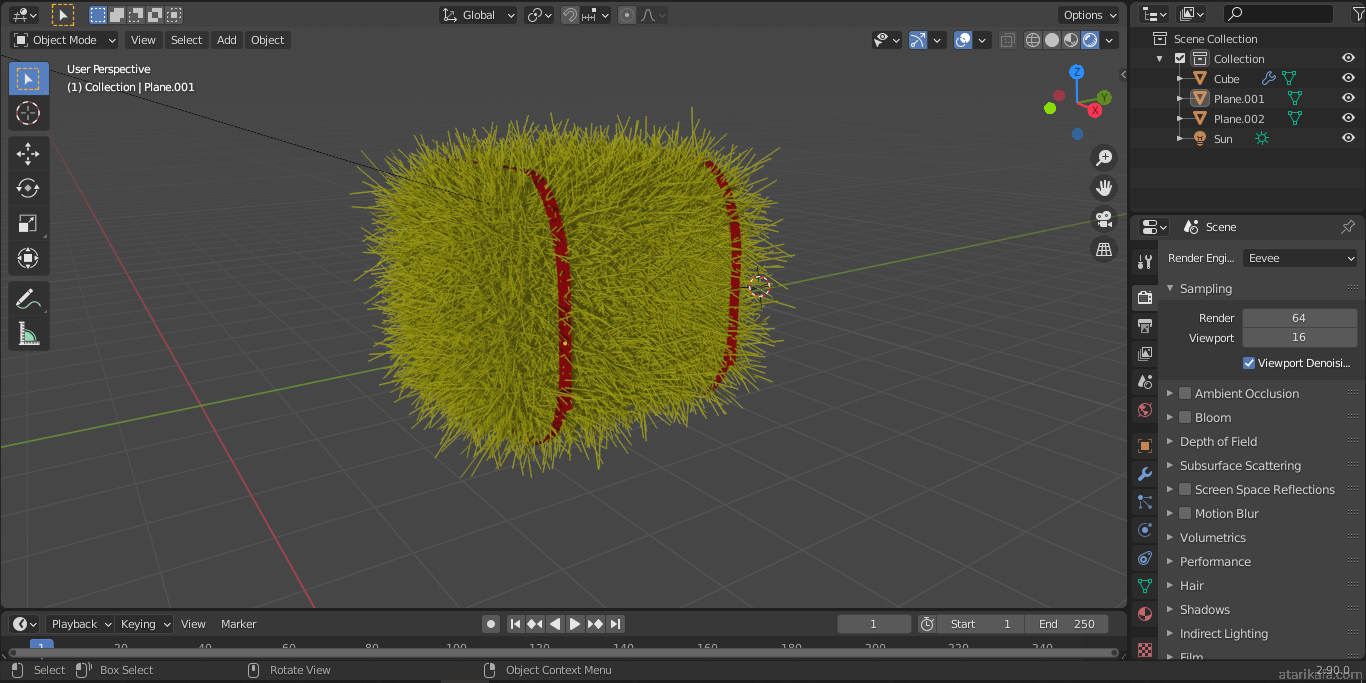The width and height of the screenshot is (1366, 683).
Task: Open Global transform orientation dropdown
Action: [x=479, y=15]
